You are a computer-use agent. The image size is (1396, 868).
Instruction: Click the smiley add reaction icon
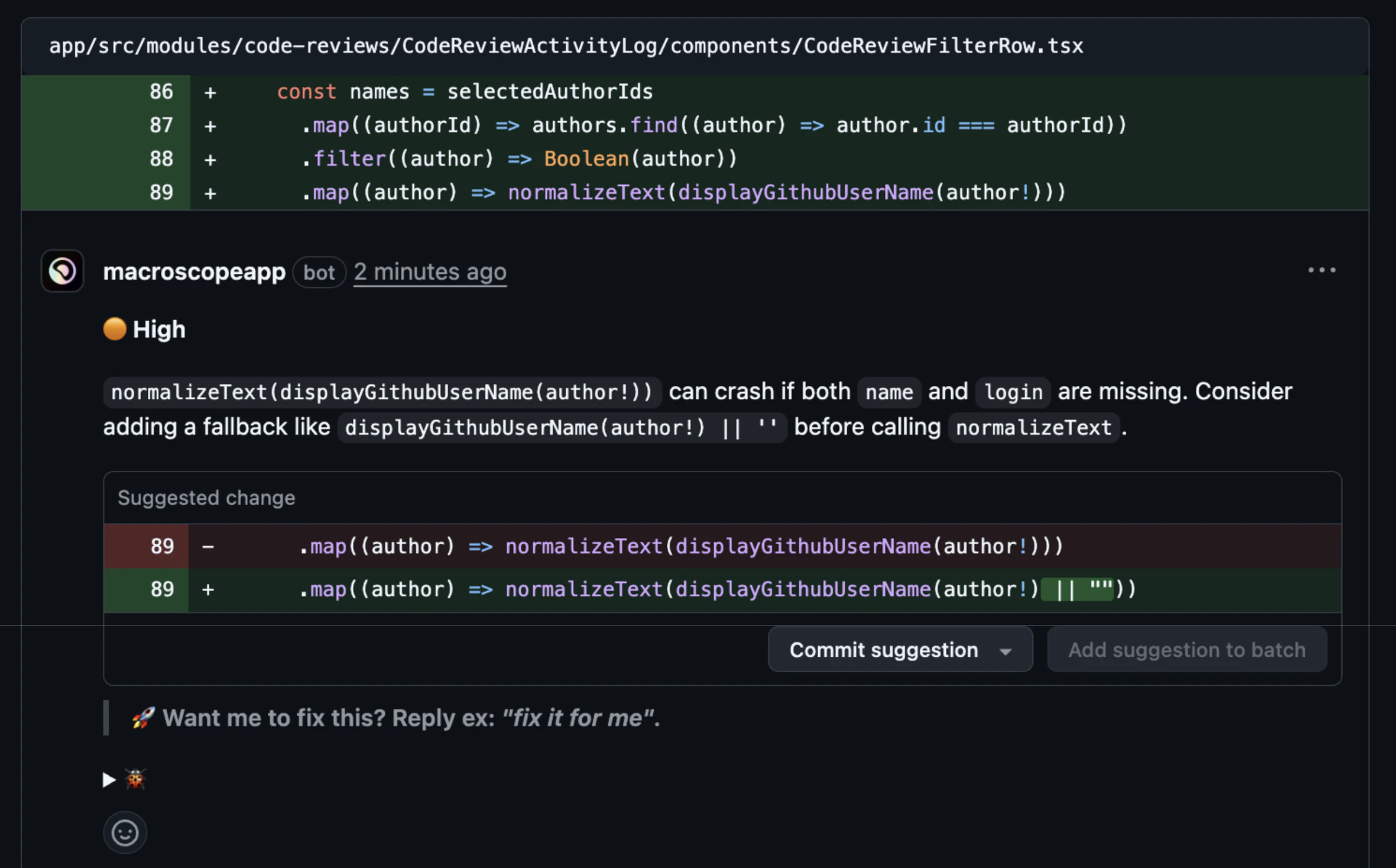(x=125, y=832)
